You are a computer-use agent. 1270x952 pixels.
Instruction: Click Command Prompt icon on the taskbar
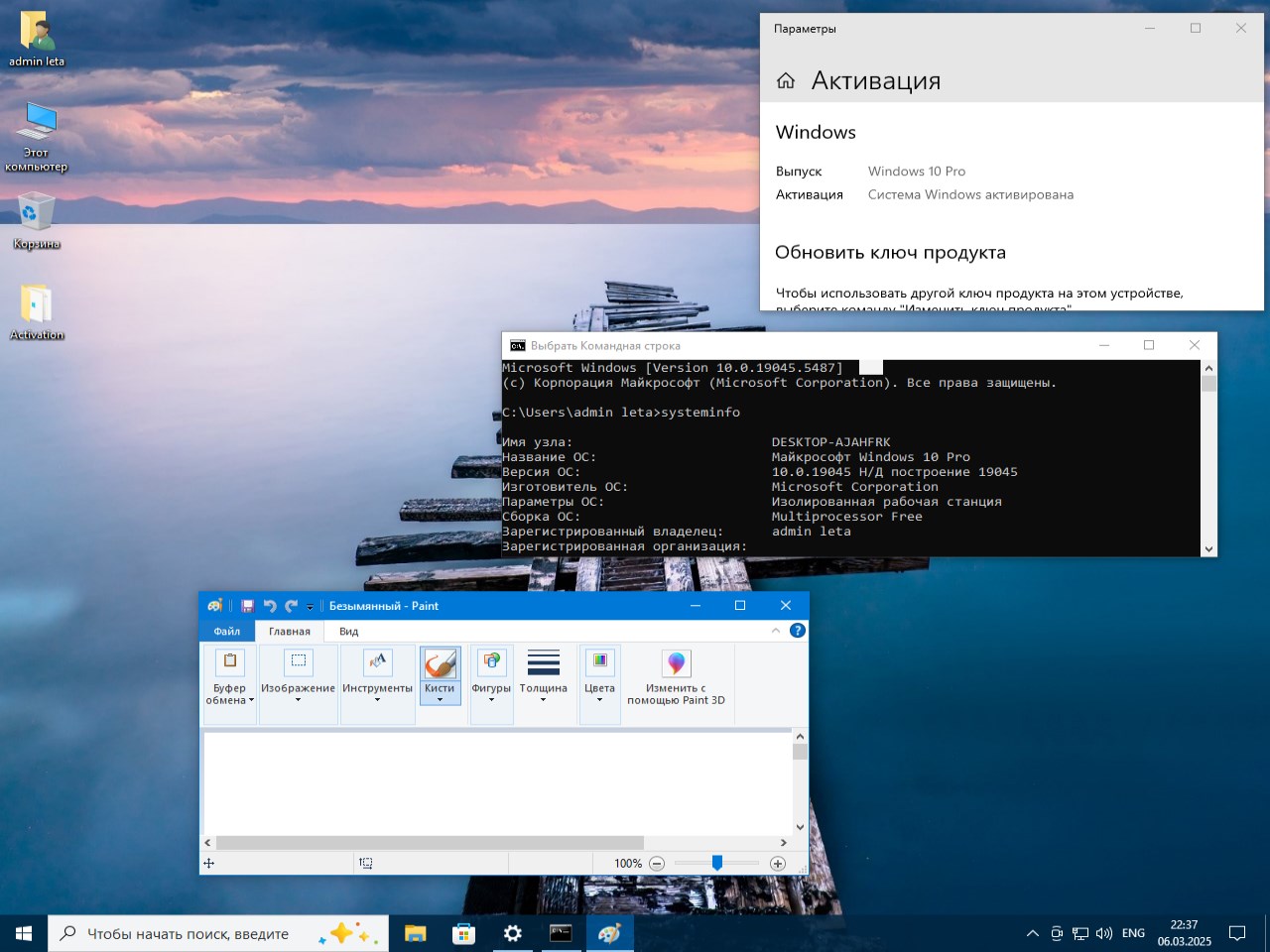(x=561, y=933)
